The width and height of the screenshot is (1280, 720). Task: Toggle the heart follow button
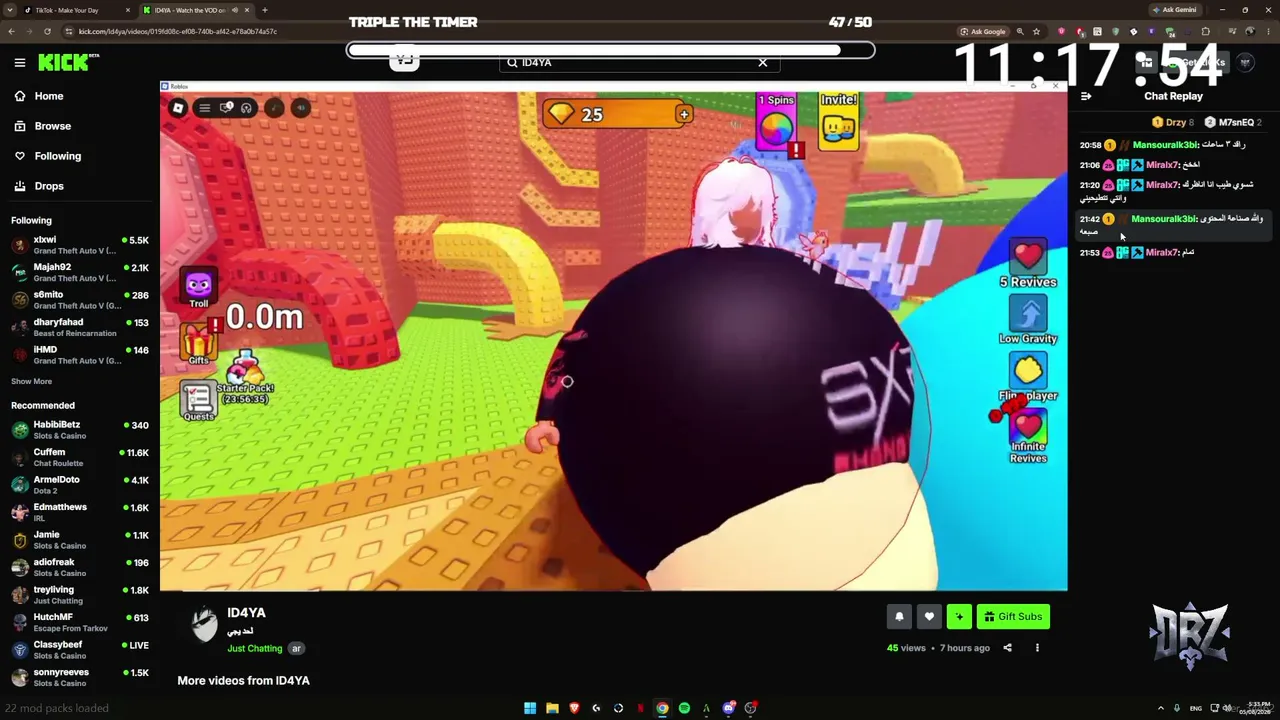pos(929,617)
